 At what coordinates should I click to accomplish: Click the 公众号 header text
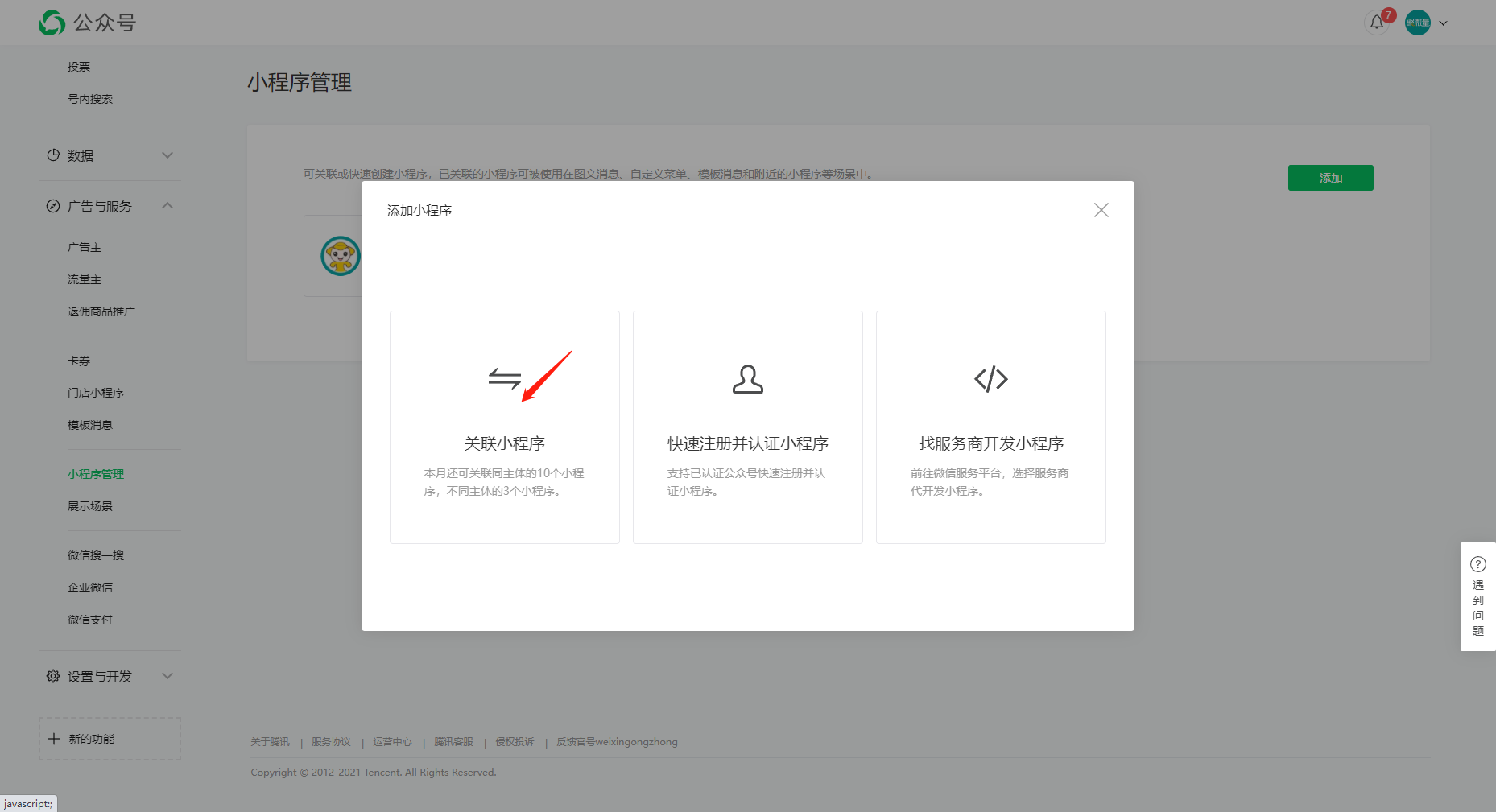click(105, 23)
